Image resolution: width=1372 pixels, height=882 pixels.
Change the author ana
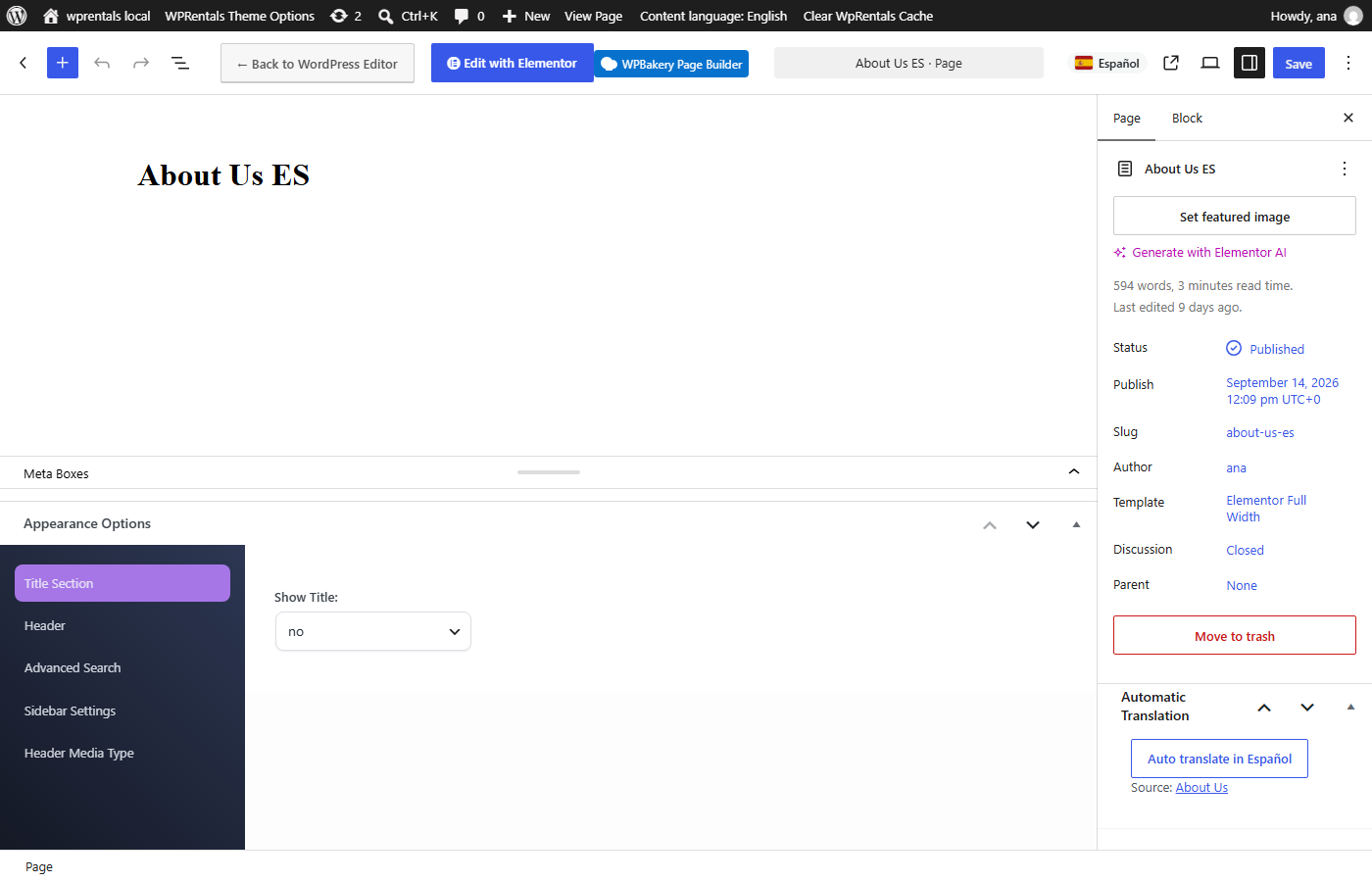(1236, 467)
